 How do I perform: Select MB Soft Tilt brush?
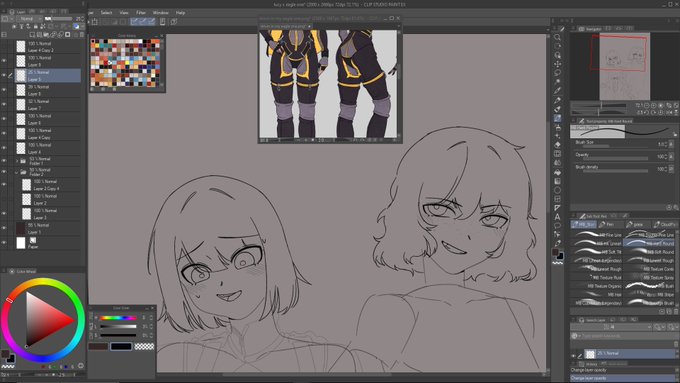597,252
